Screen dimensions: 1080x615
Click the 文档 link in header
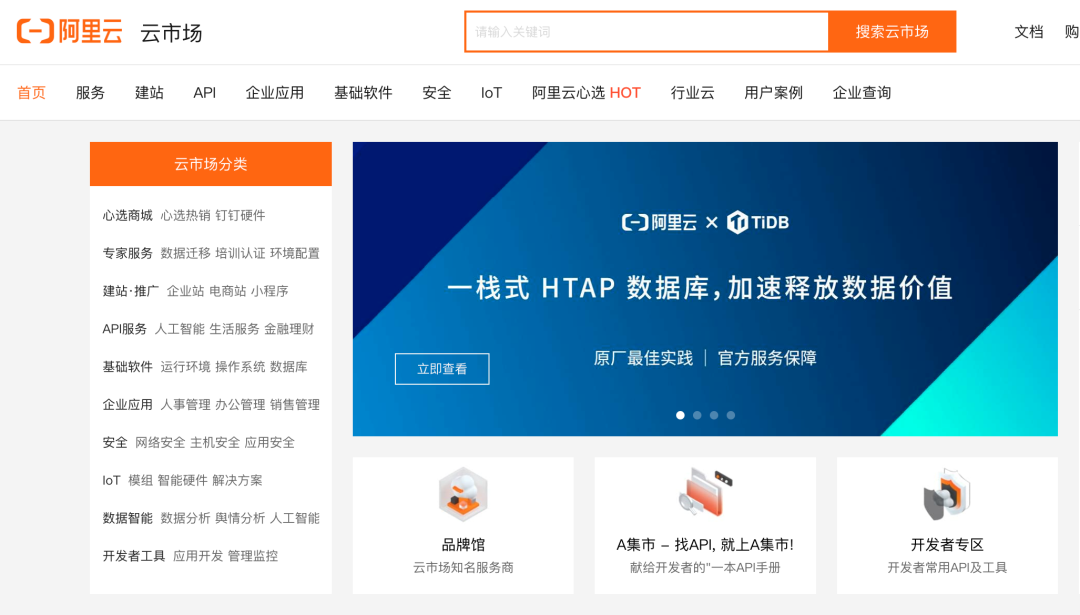click(1029, 32)
